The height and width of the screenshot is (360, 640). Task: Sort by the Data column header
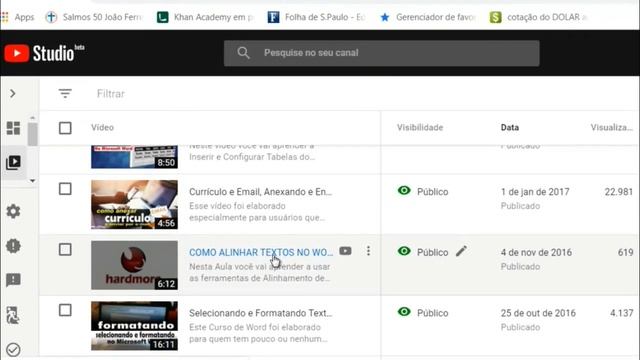510,127
